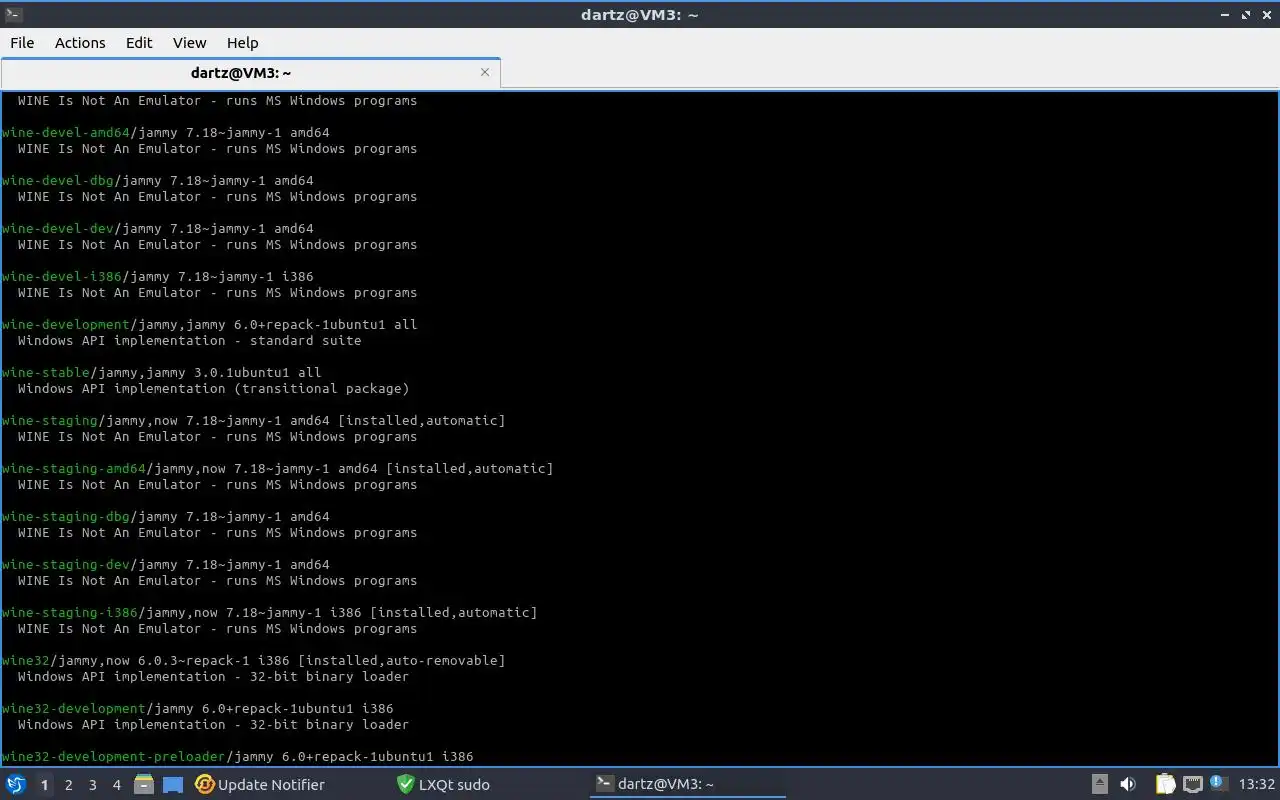Select the dartz@VM3: ~ terminal tab

(x=250, y=73)
